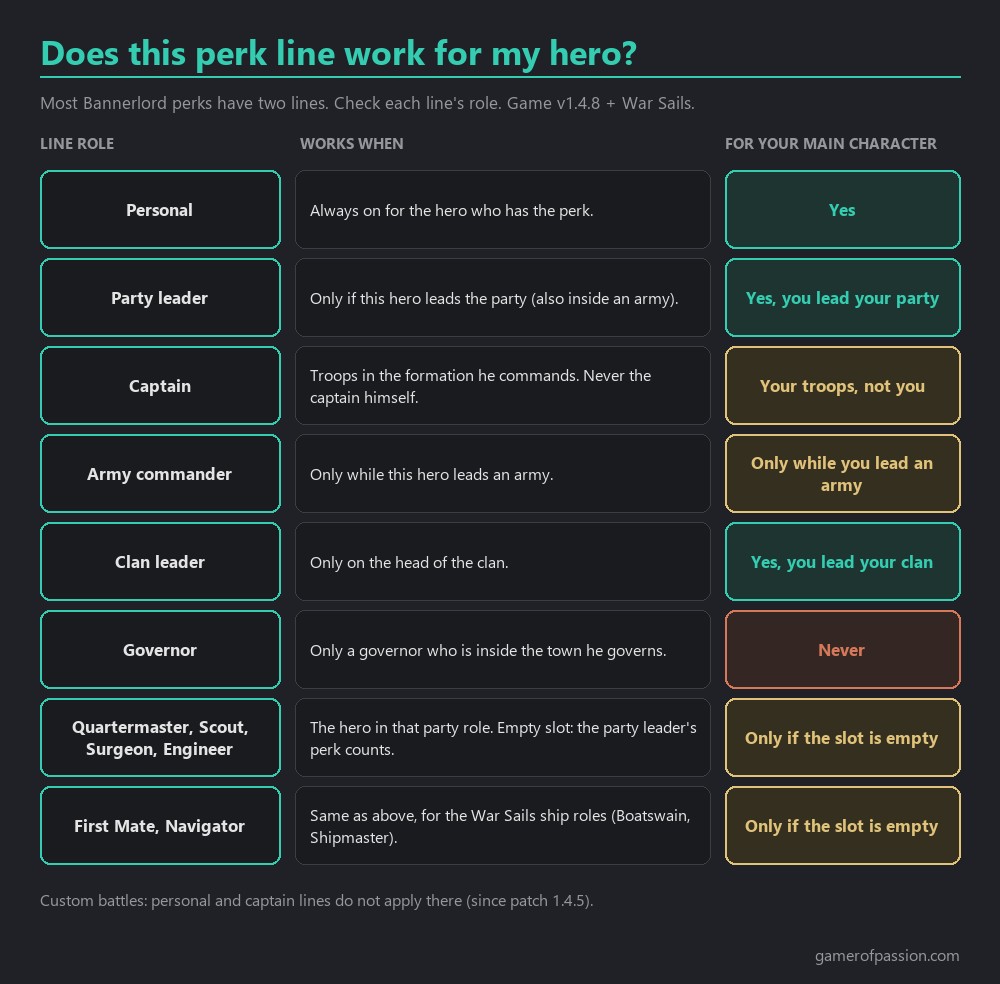Click the Clan leader role box

point(160,562)
